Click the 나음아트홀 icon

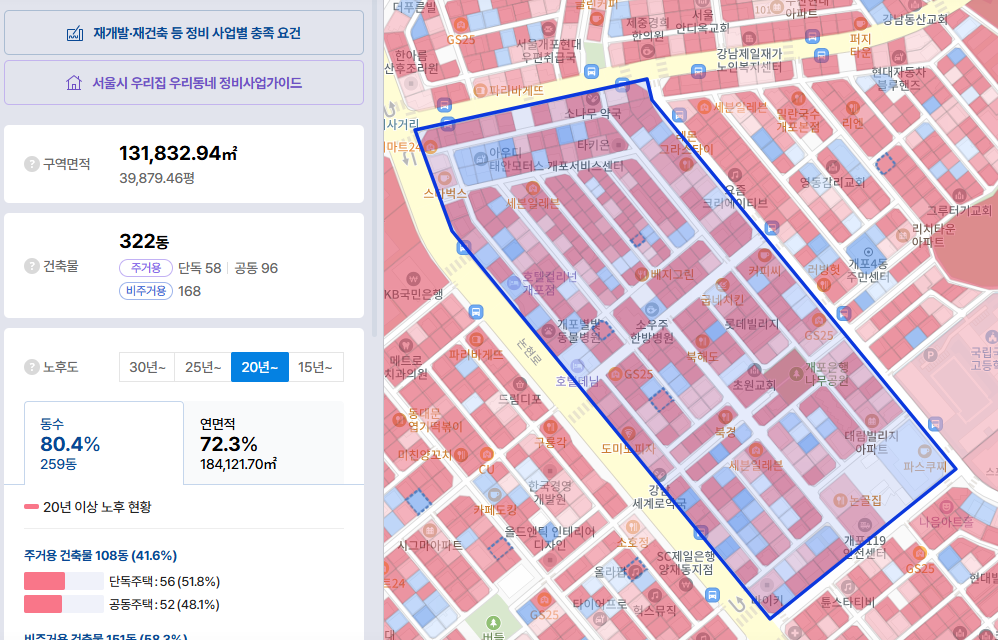coord(946,507)
